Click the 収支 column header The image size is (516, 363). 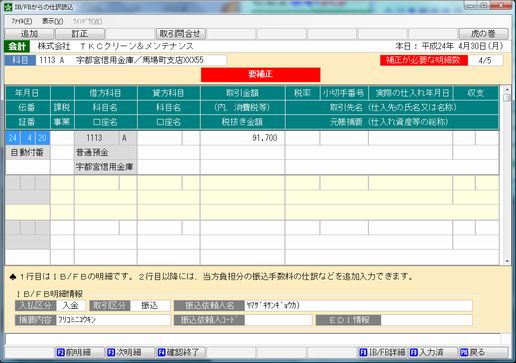[x=476, y=93]
